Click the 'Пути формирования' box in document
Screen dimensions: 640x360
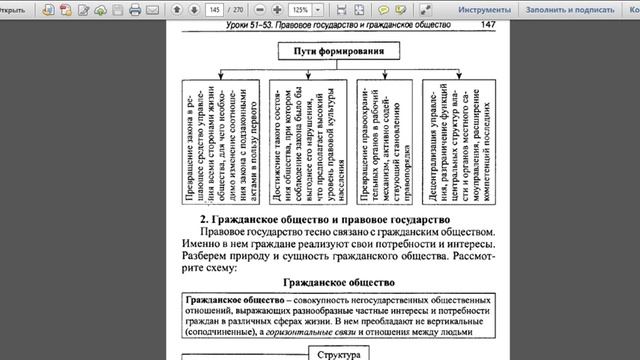pos(339,51)
